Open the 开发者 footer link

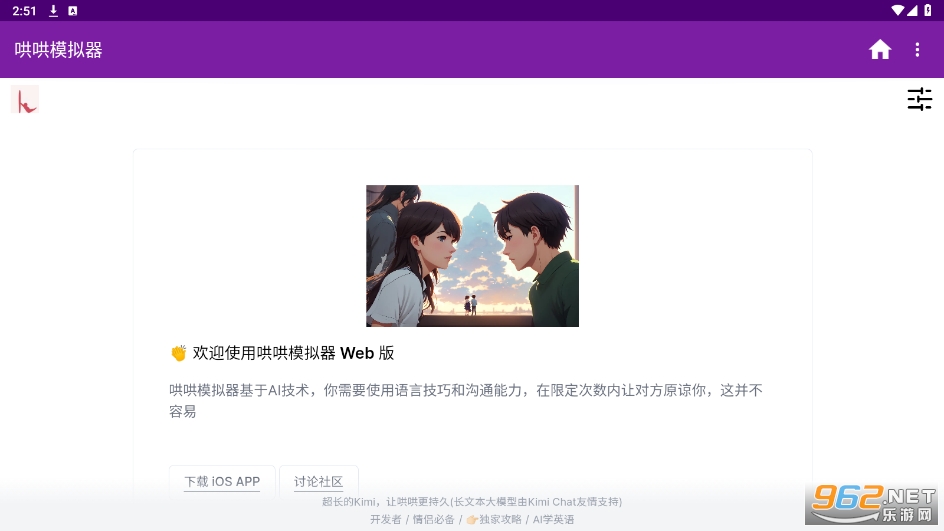(385, 519)
